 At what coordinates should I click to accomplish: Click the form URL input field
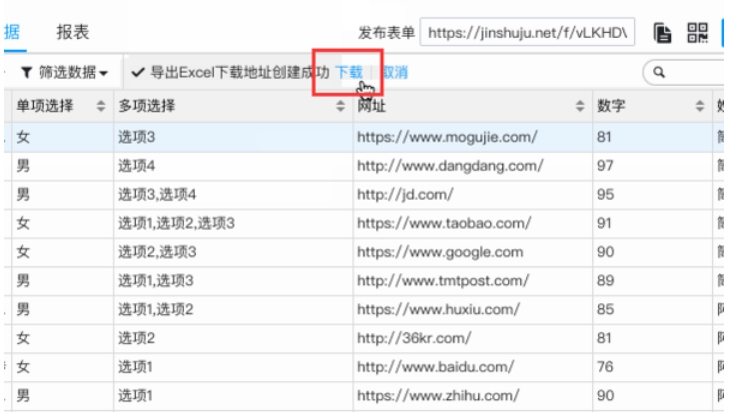528,33
